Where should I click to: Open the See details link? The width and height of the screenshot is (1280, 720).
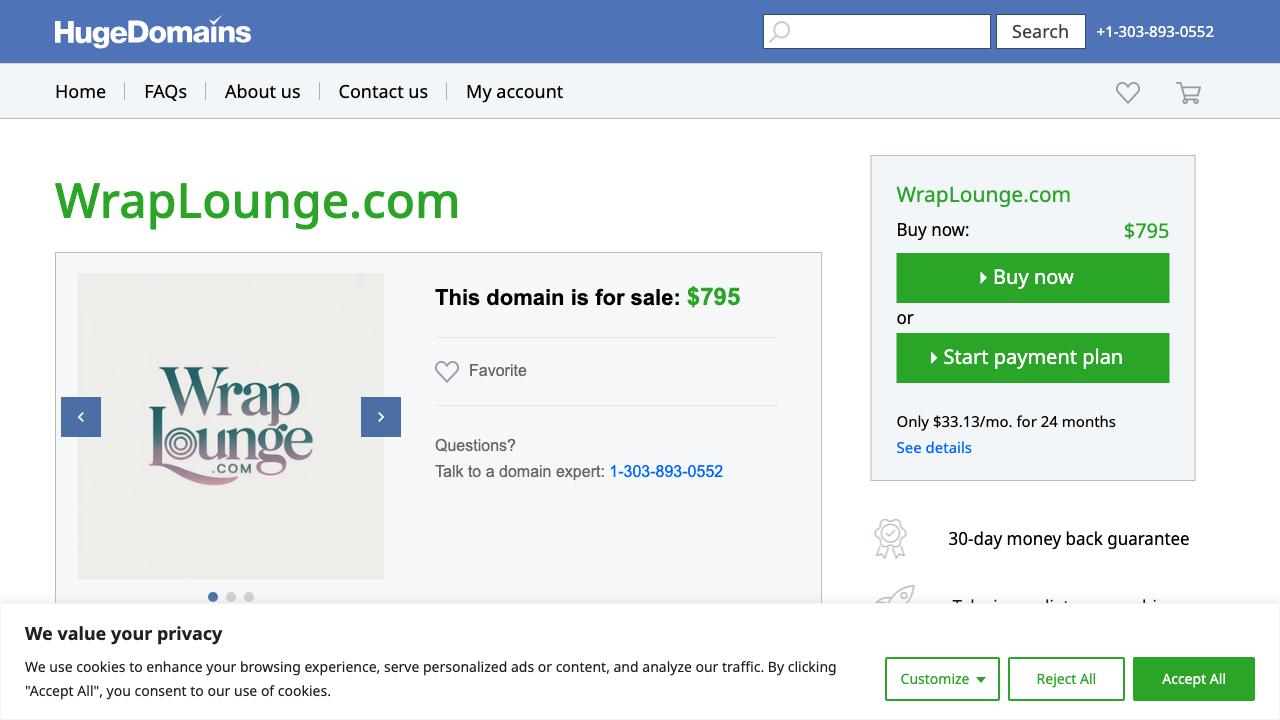point(933,447)
